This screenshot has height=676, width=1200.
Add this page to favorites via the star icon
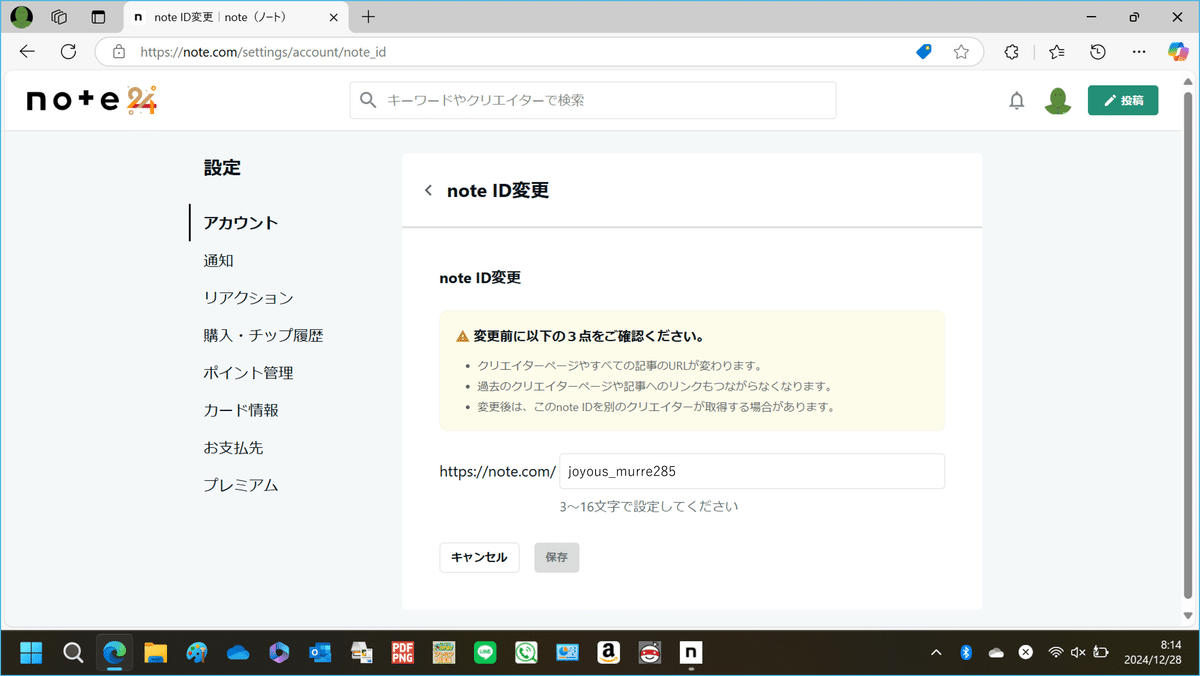[959, 51]
